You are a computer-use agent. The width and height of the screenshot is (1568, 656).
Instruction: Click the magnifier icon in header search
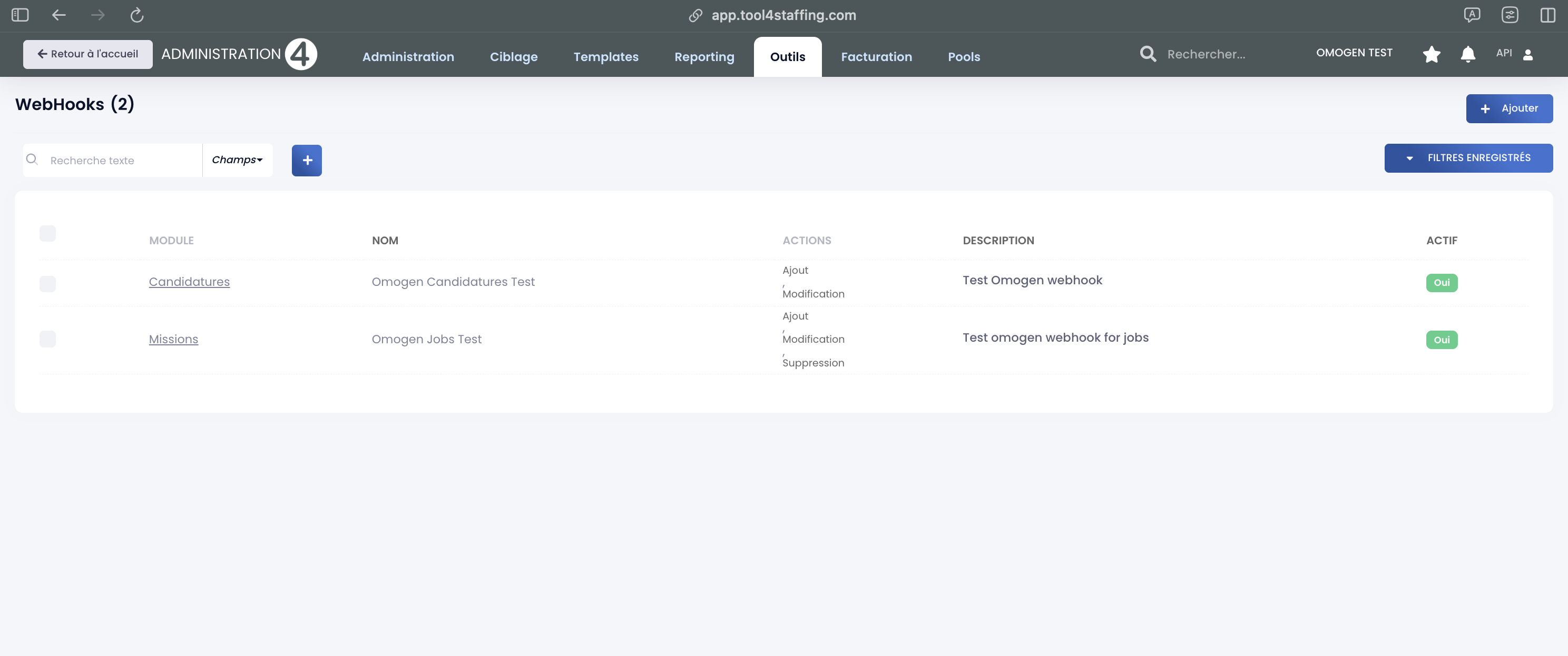point(1148,54)
